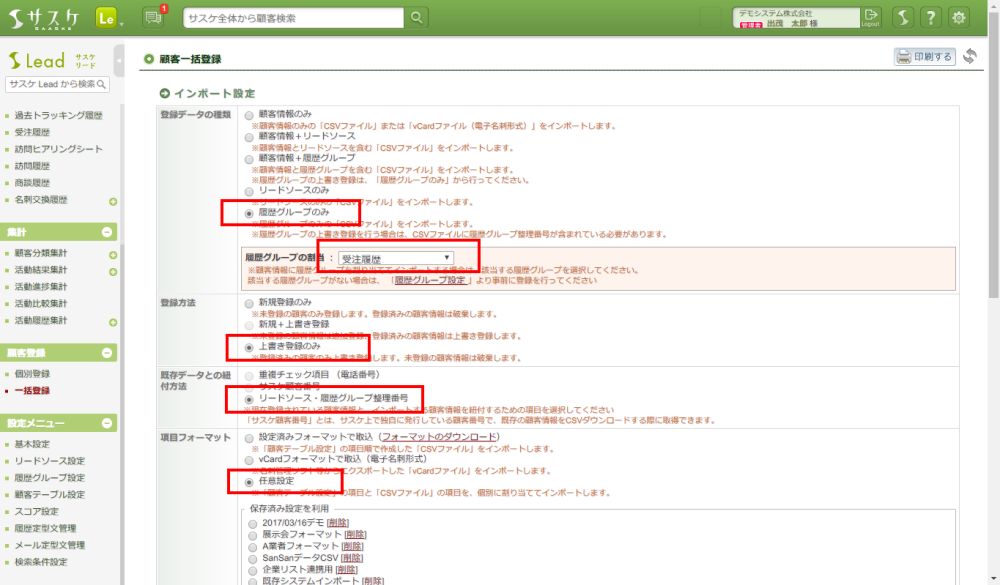Click the plus icon next to 名刺交換履歴
Image resolution: width=1000 pixels, height=585 pixels.
[113, 202]
